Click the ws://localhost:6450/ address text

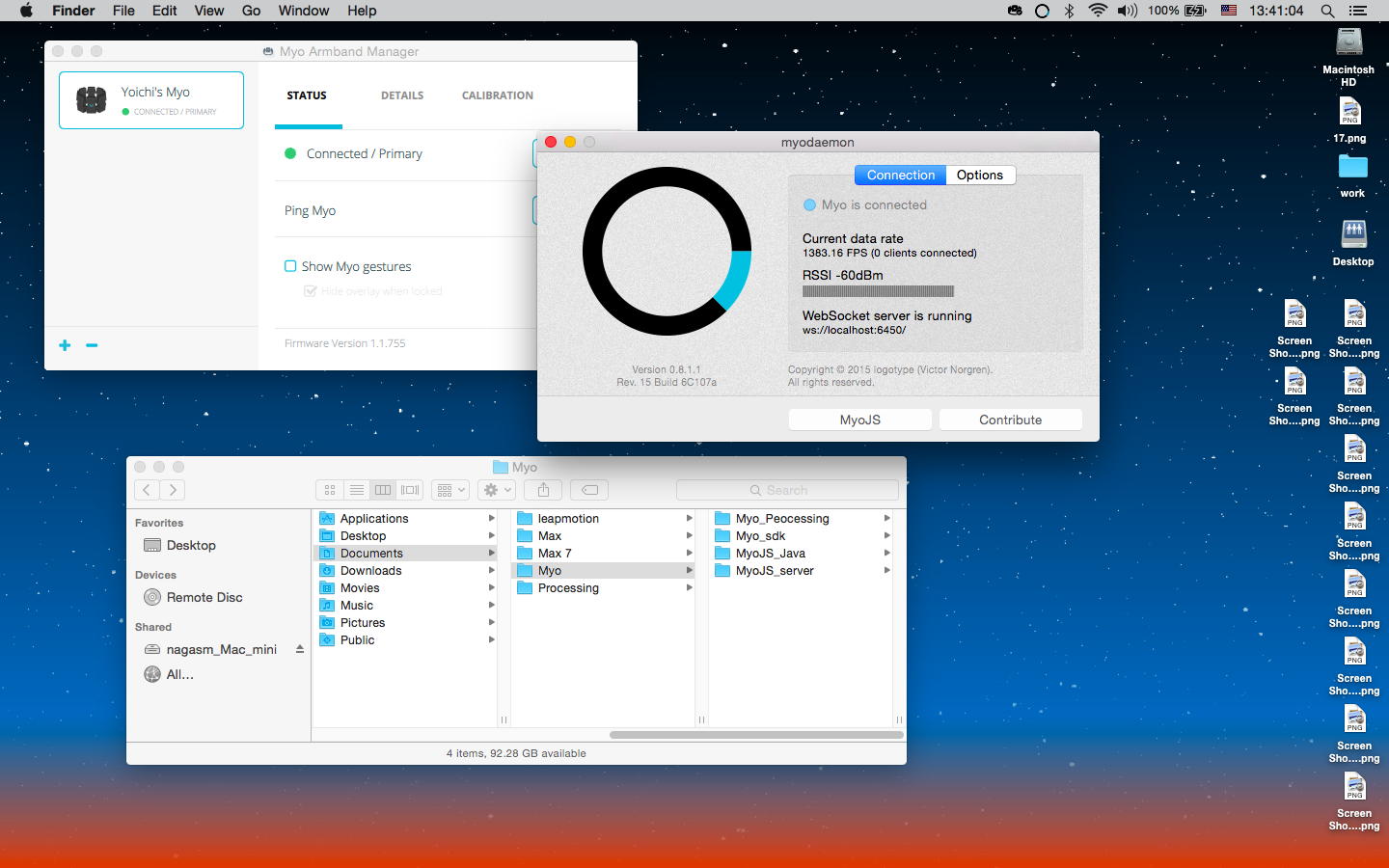855,330
